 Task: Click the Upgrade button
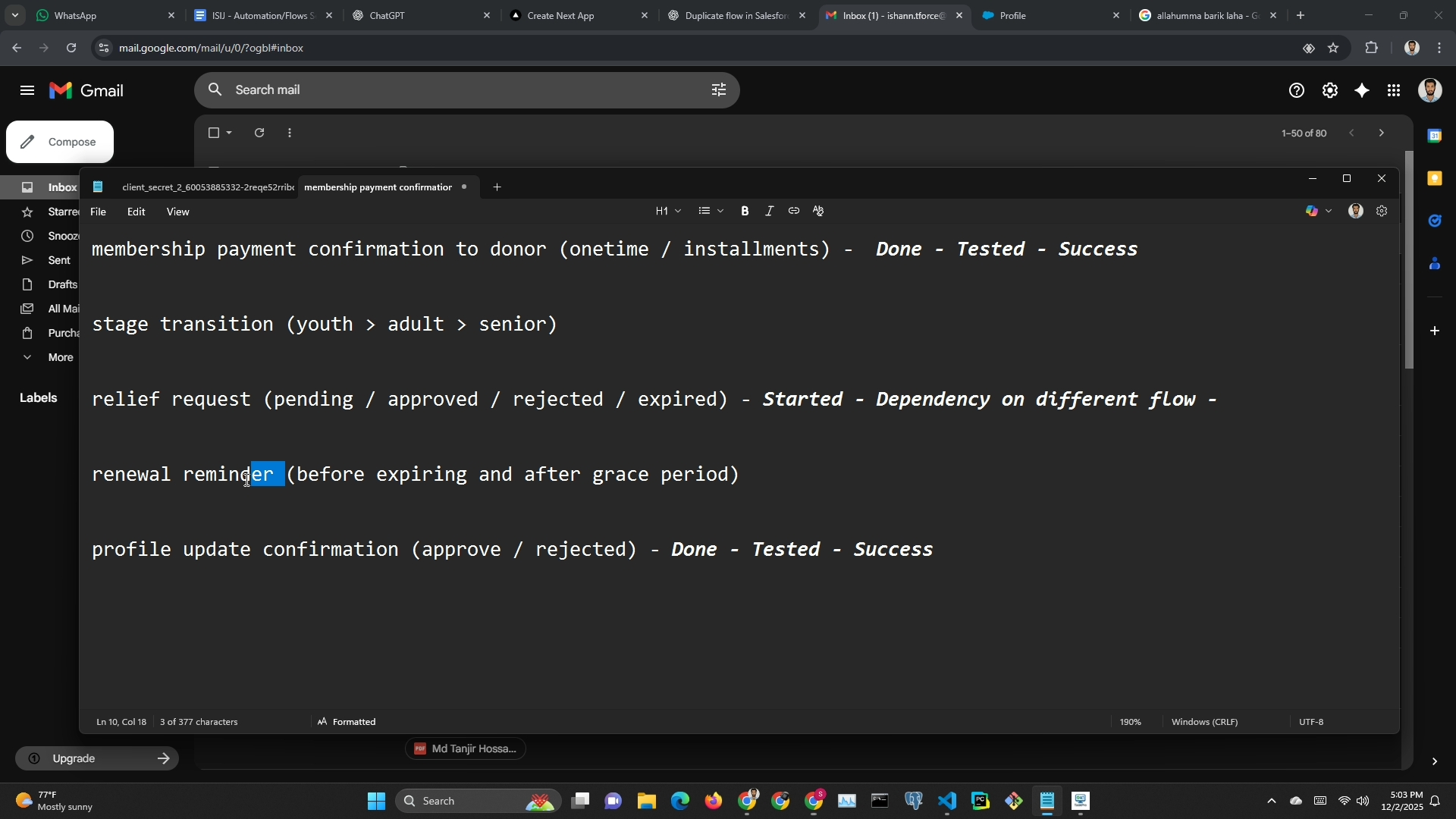pos(97,758)
